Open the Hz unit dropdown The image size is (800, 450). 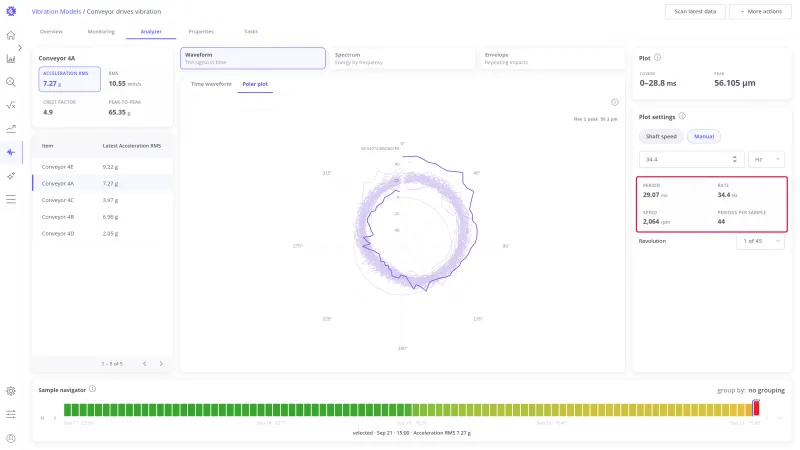tap(766, 160)
